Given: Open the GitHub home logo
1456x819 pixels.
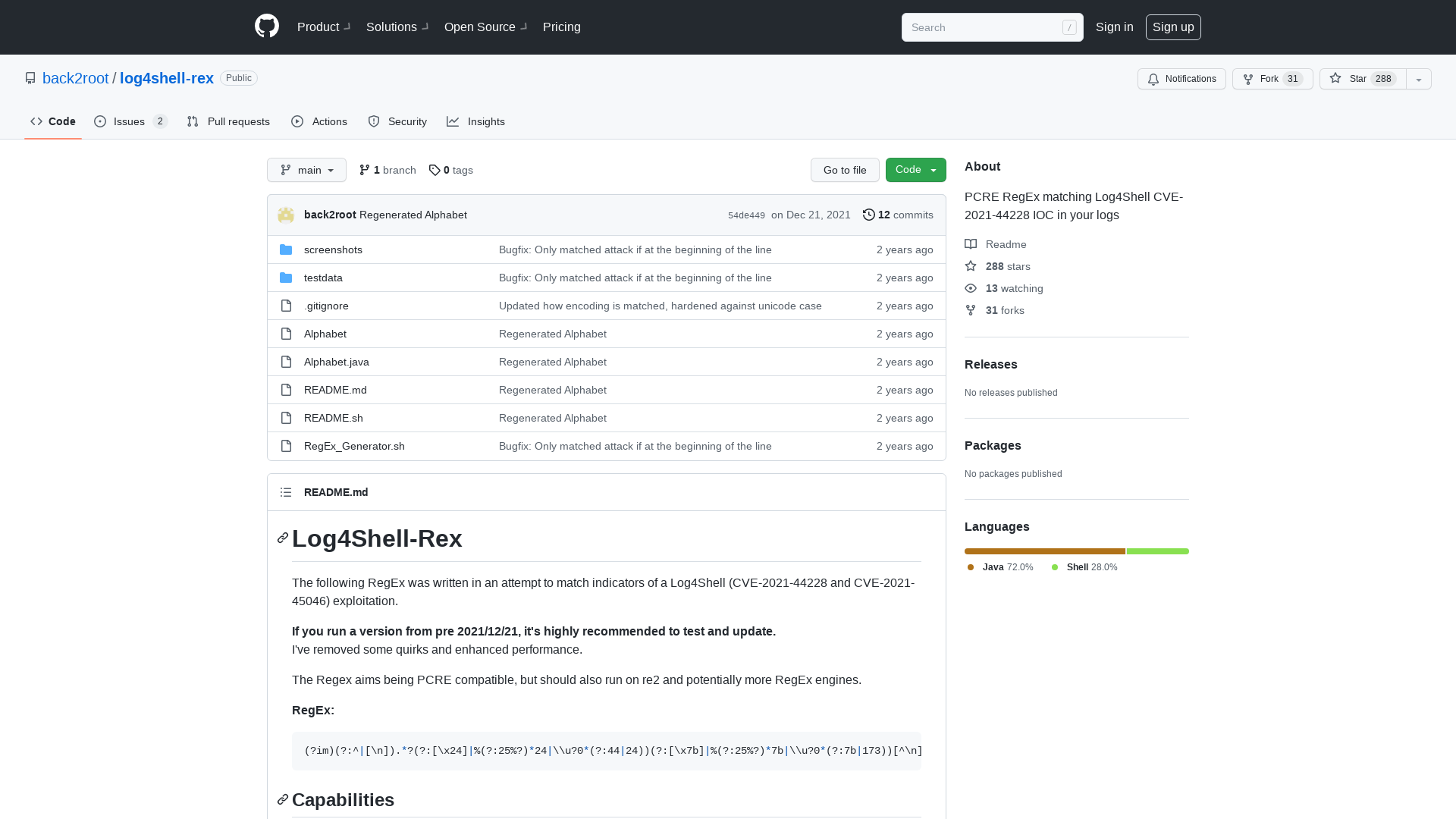Looking at the screenshot, I should click(x=267, y=27).
